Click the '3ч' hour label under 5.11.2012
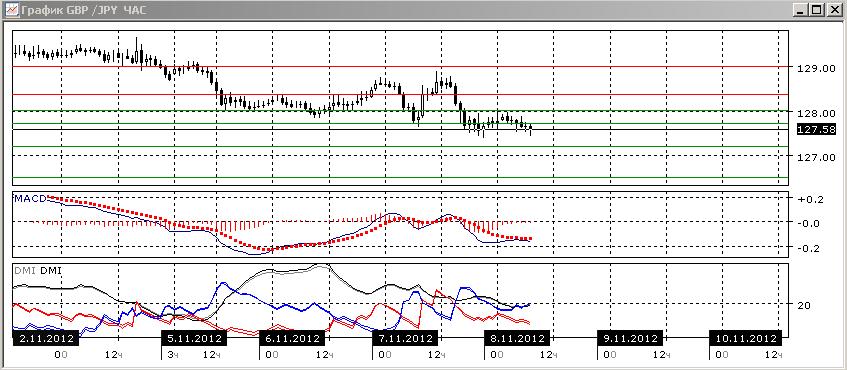The image size is (847, 370). point(172,355)
